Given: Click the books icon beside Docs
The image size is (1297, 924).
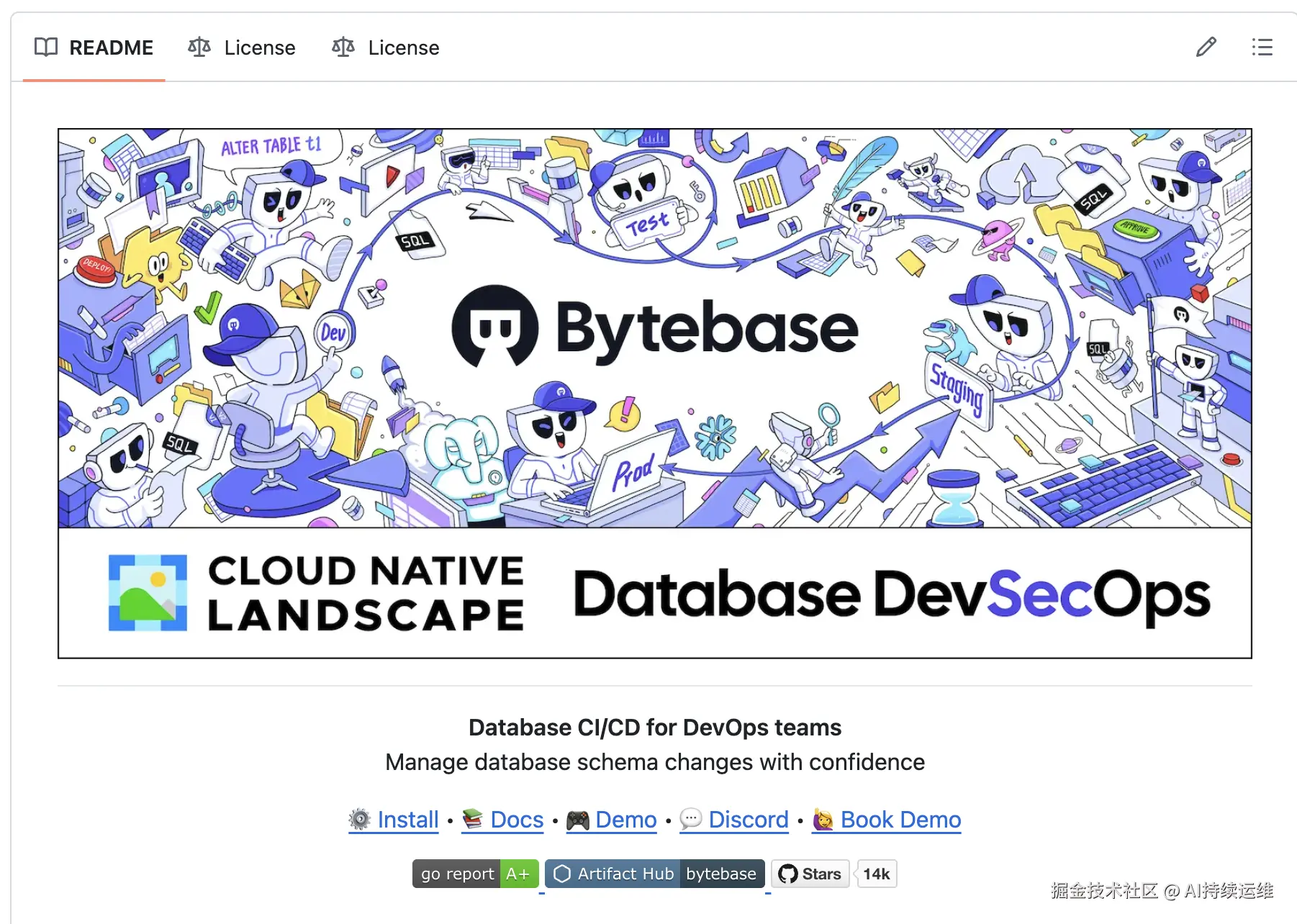Looking at the screenshot, I should click(x=474, y=819).
